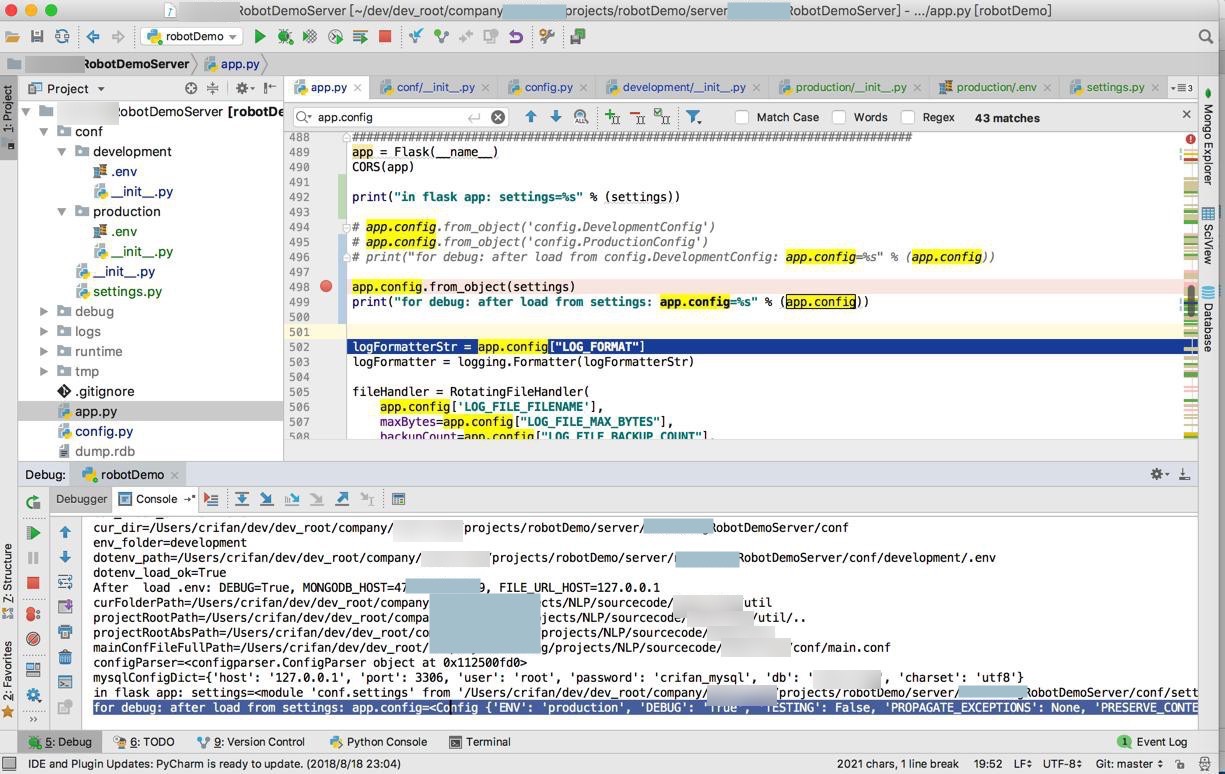Rerun robotDemo in the debug panel
The image size is (1225, 774).
click(33, 502)
